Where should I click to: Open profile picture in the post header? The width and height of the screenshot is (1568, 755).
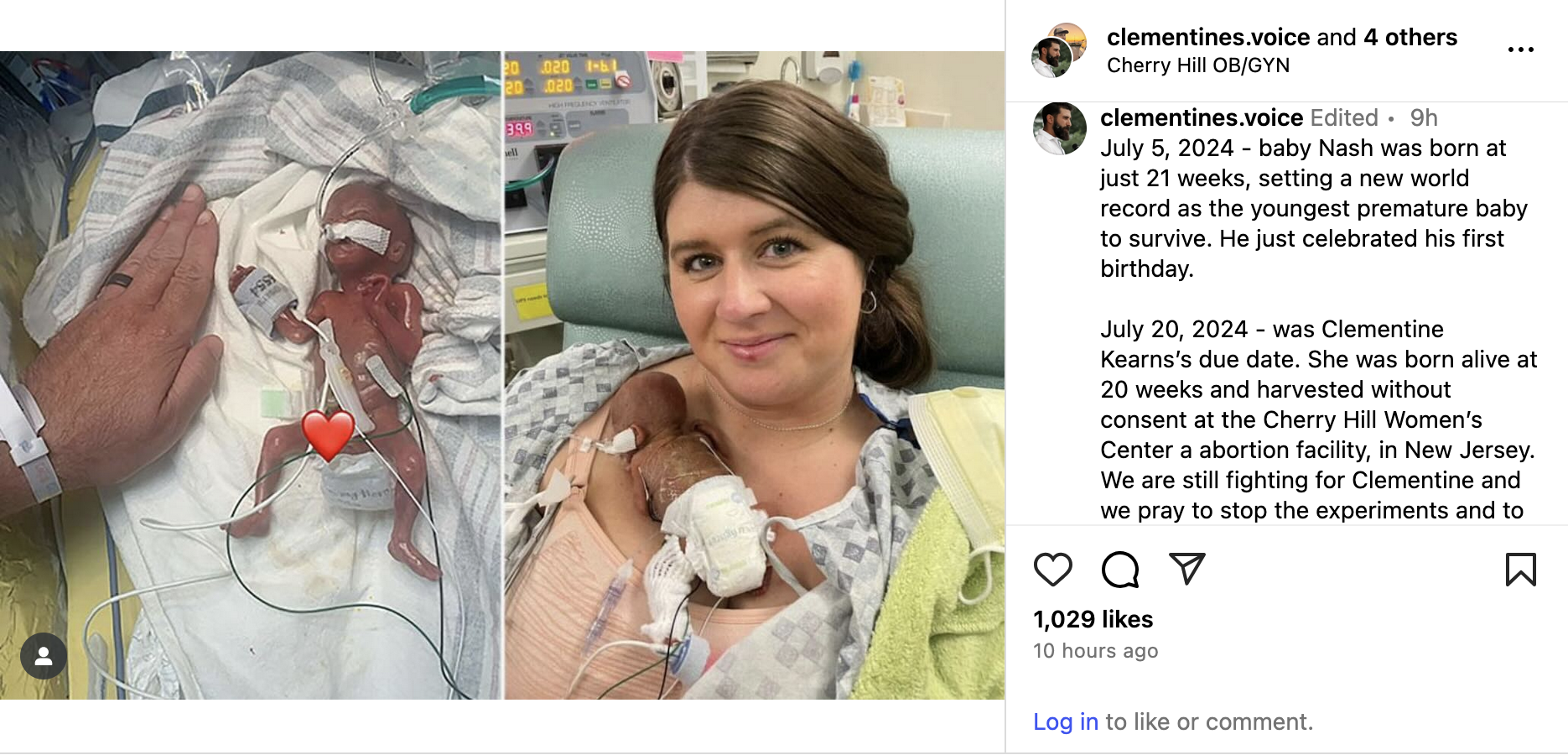pos(1058,51)
